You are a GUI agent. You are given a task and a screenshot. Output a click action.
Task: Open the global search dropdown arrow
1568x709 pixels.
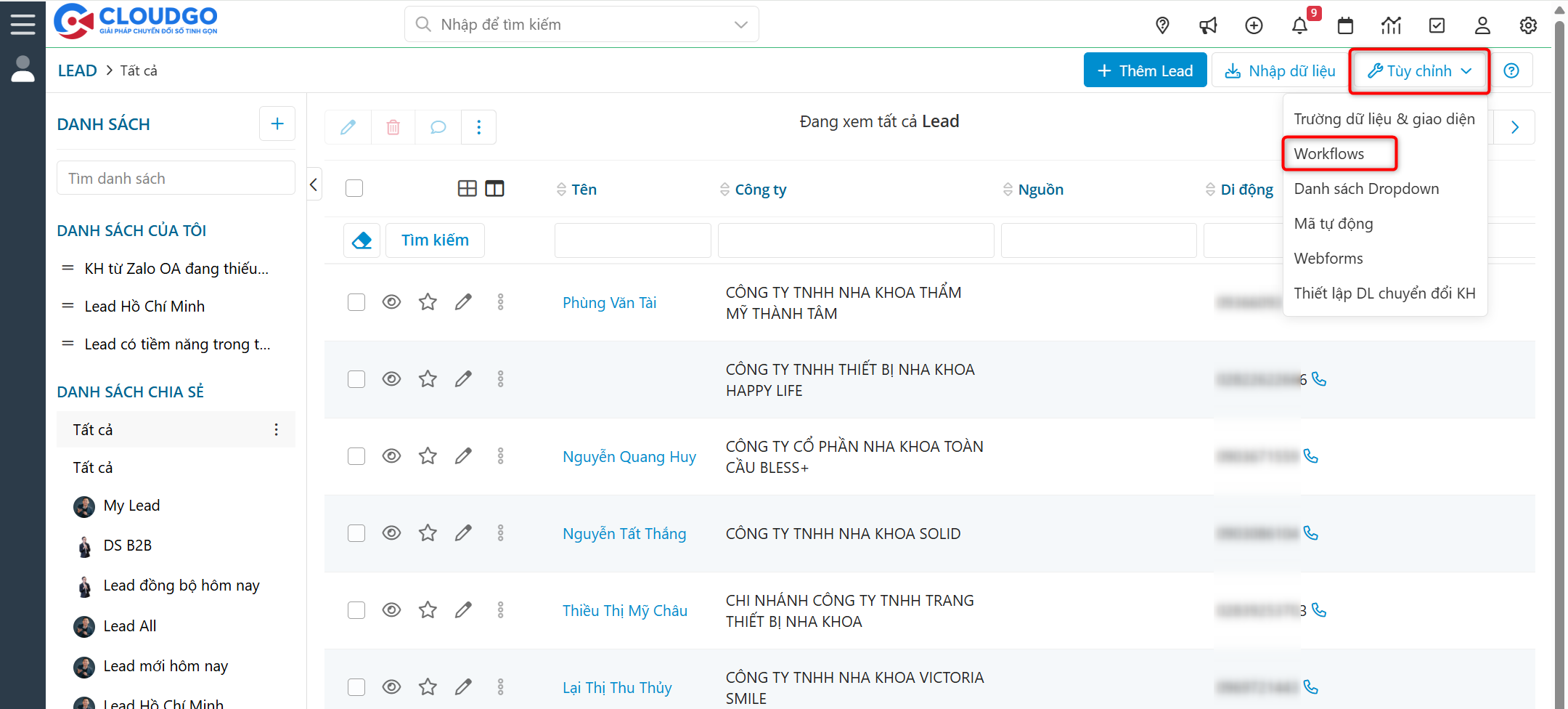pos(740,25)
